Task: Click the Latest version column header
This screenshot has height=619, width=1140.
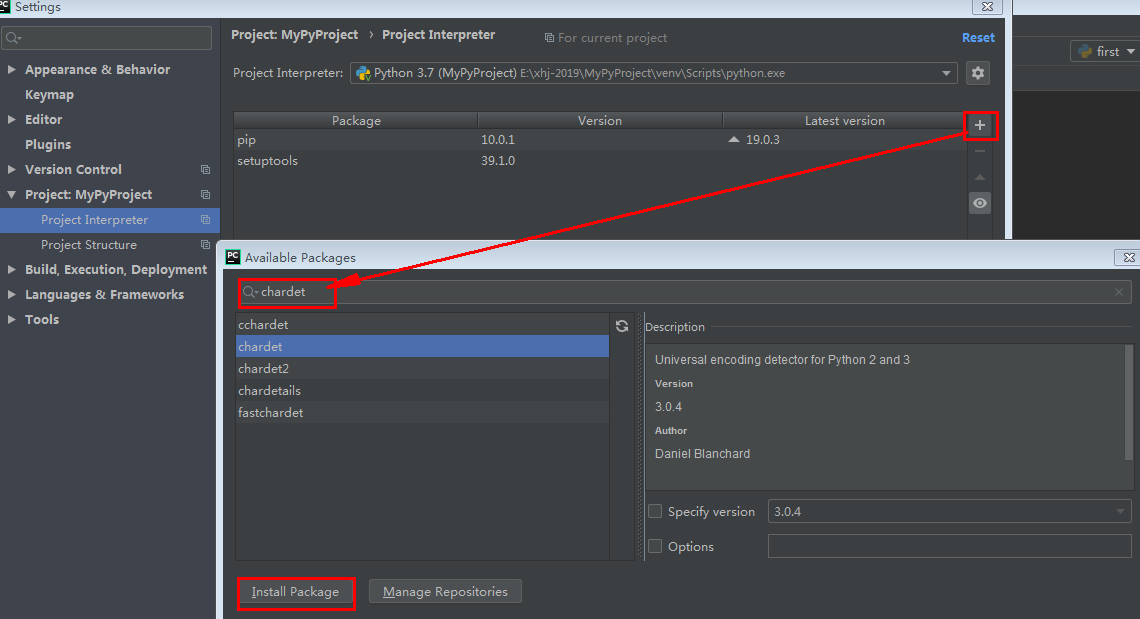Action: pos(844,121)
